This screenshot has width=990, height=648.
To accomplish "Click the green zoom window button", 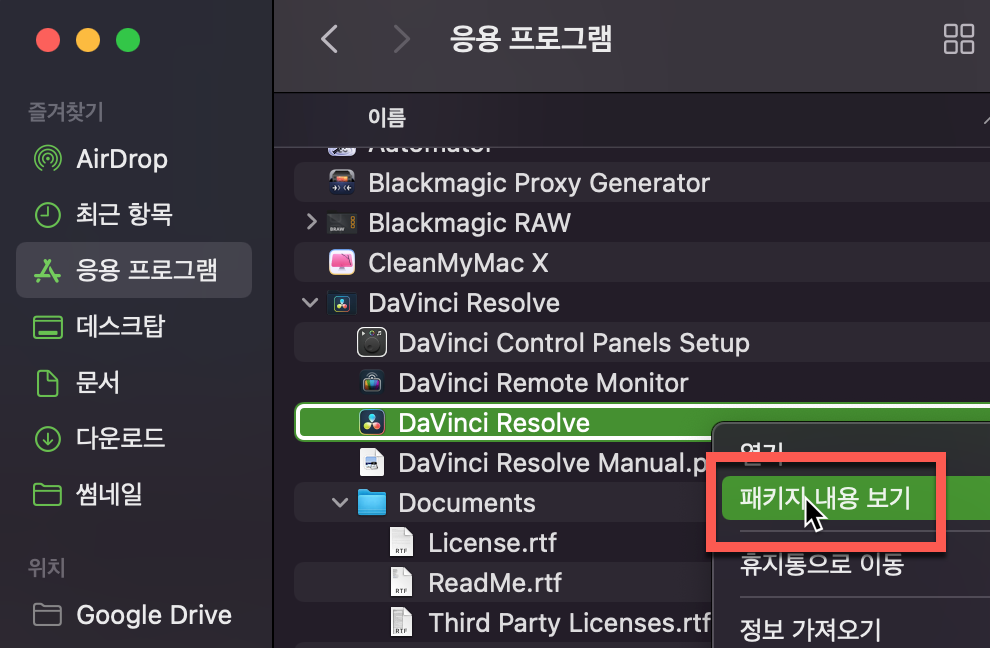I will [128, 40].
